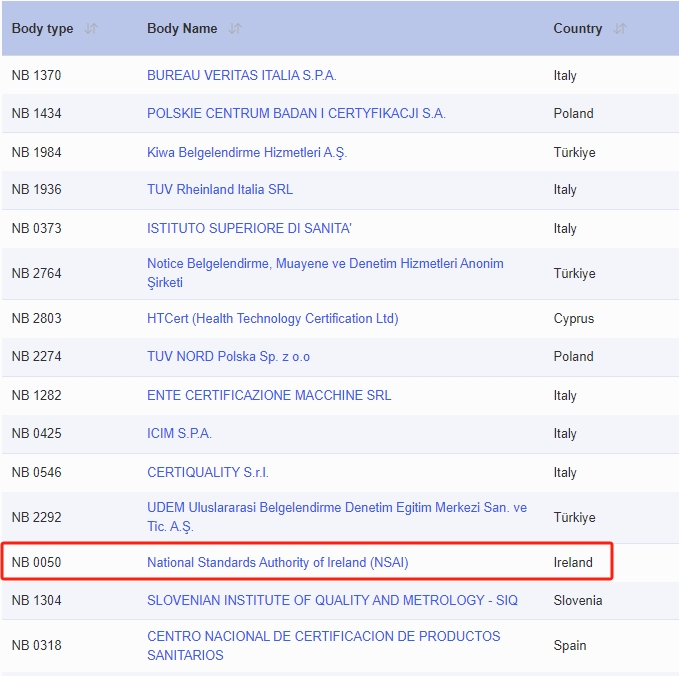Open UDEM Uluslararasi Belgelendirme Denetim link

pyautogui.click(x=337, y=517)
